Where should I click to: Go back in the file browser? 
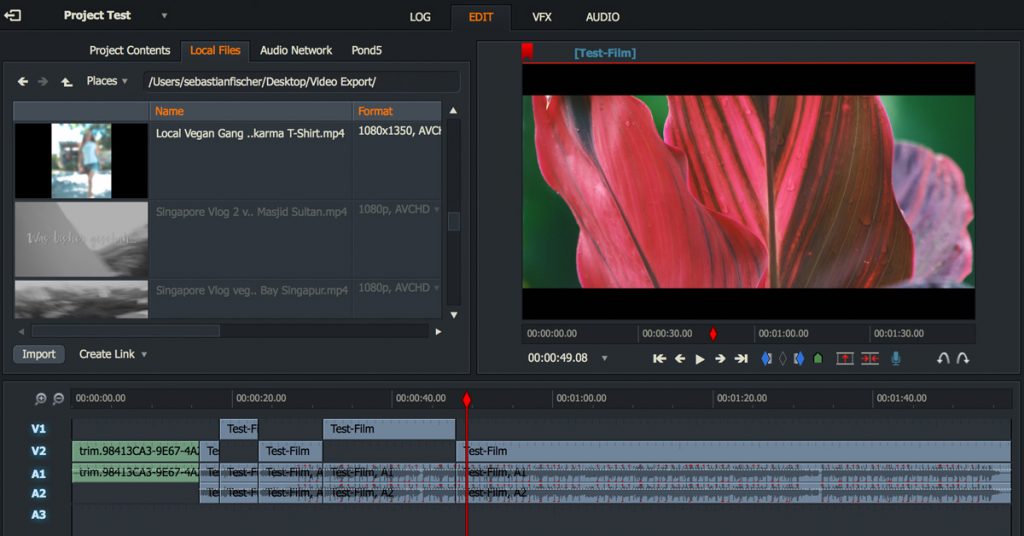point(23,82)
